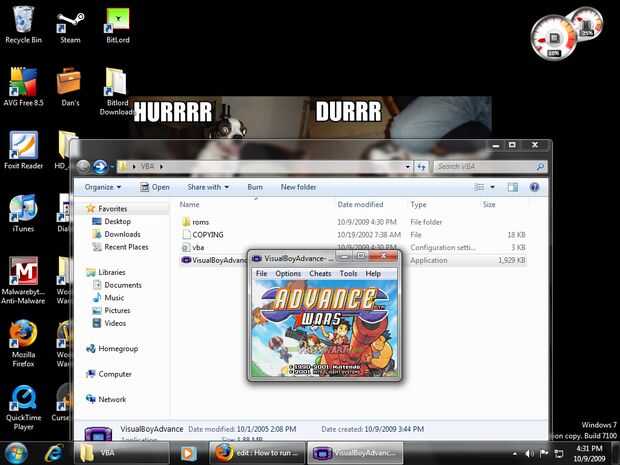Select the AVG Free 8.5 desktop icon

pyautogui.click(x=23, y=87)
